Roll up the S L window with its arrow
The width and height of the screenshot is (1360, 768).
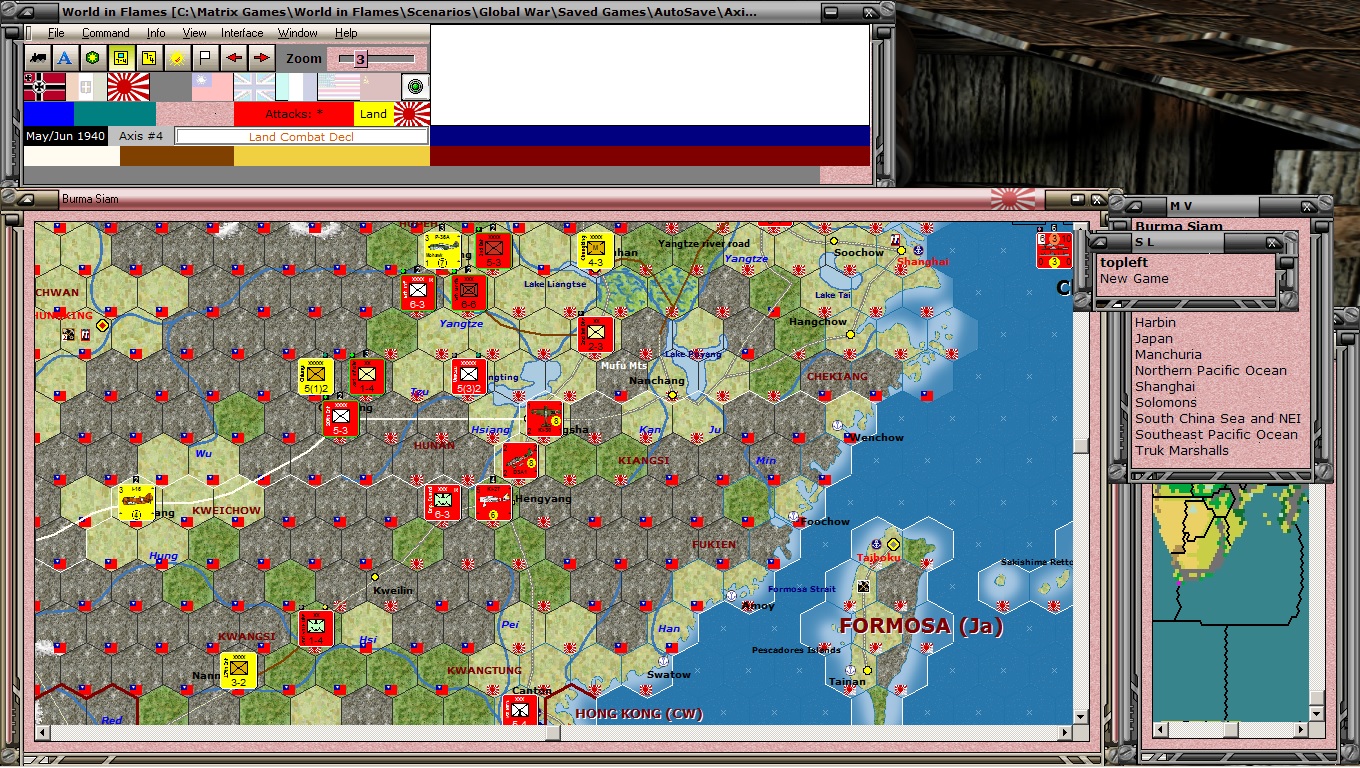coord(1099,242)
